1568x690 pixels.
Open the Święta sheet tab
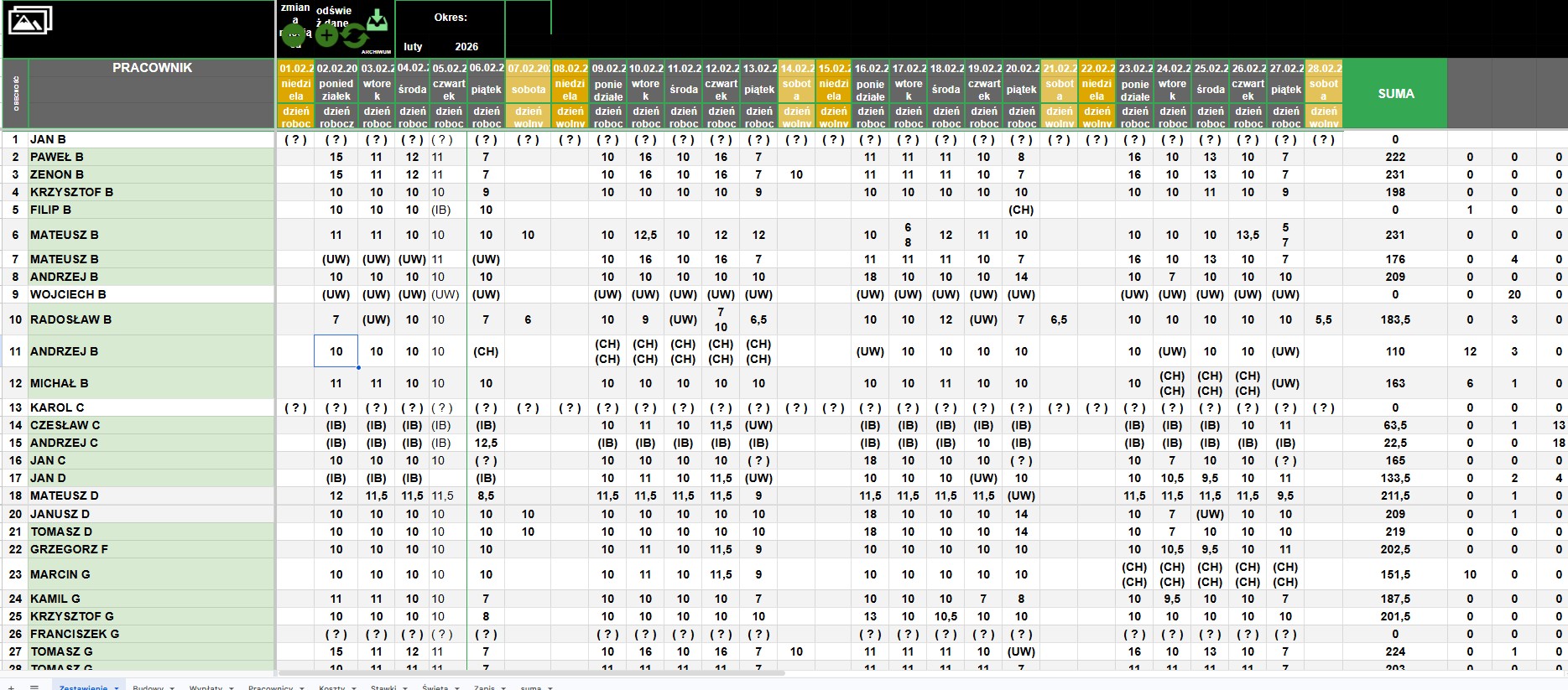click(435, 687)
